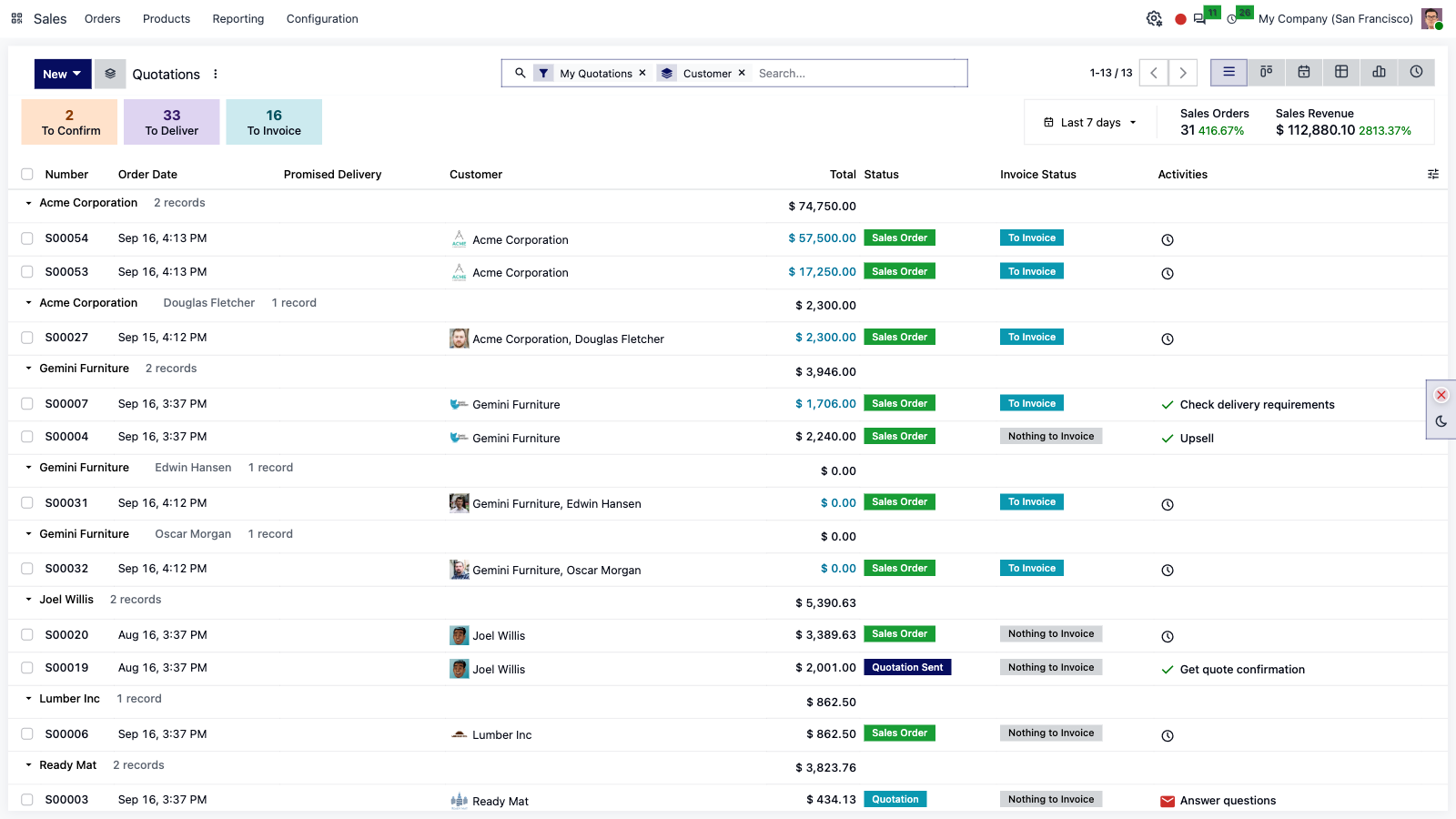This screenshot has width=1456, height=819.
Task: Open the debug settings gear icon
Action: [x=1154, y=18]
